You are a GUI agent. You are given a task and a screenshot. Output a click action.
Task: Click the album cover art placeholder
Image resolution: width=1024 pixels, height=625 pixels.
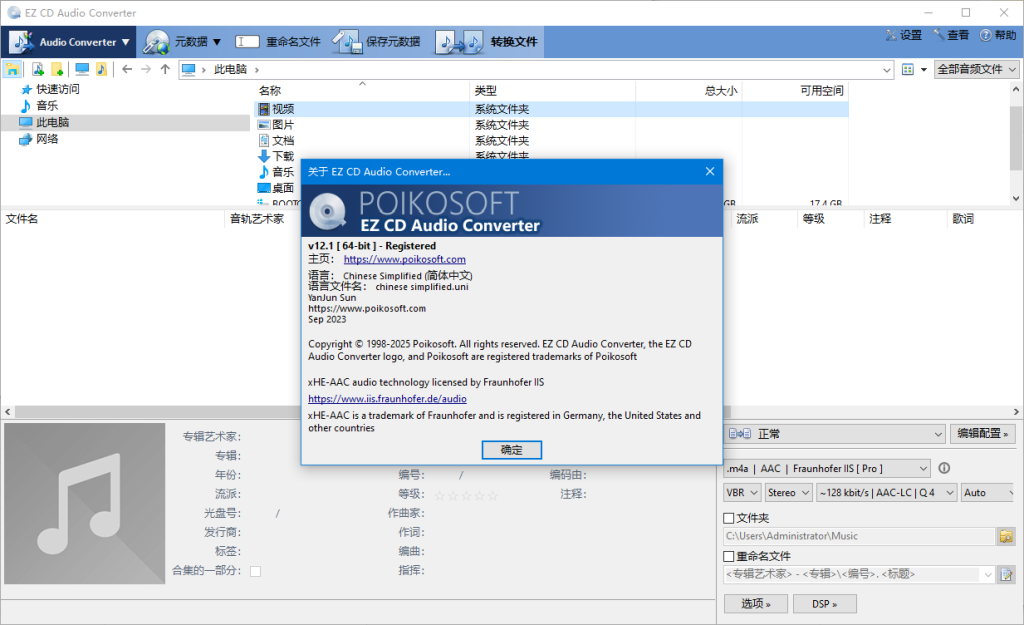(85, 504)
